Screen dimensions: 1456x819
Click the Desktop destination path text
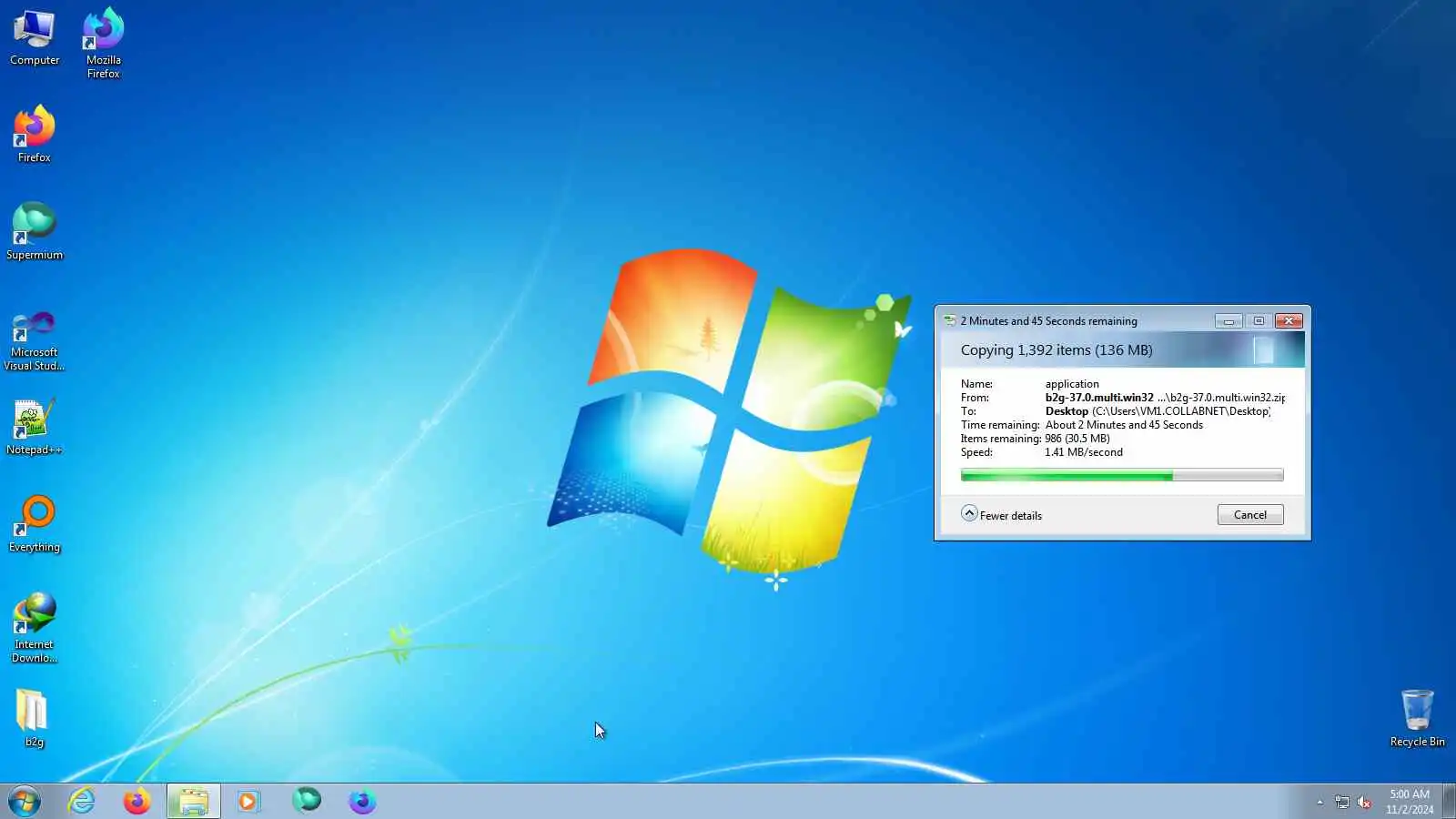tap(1158, 411)
